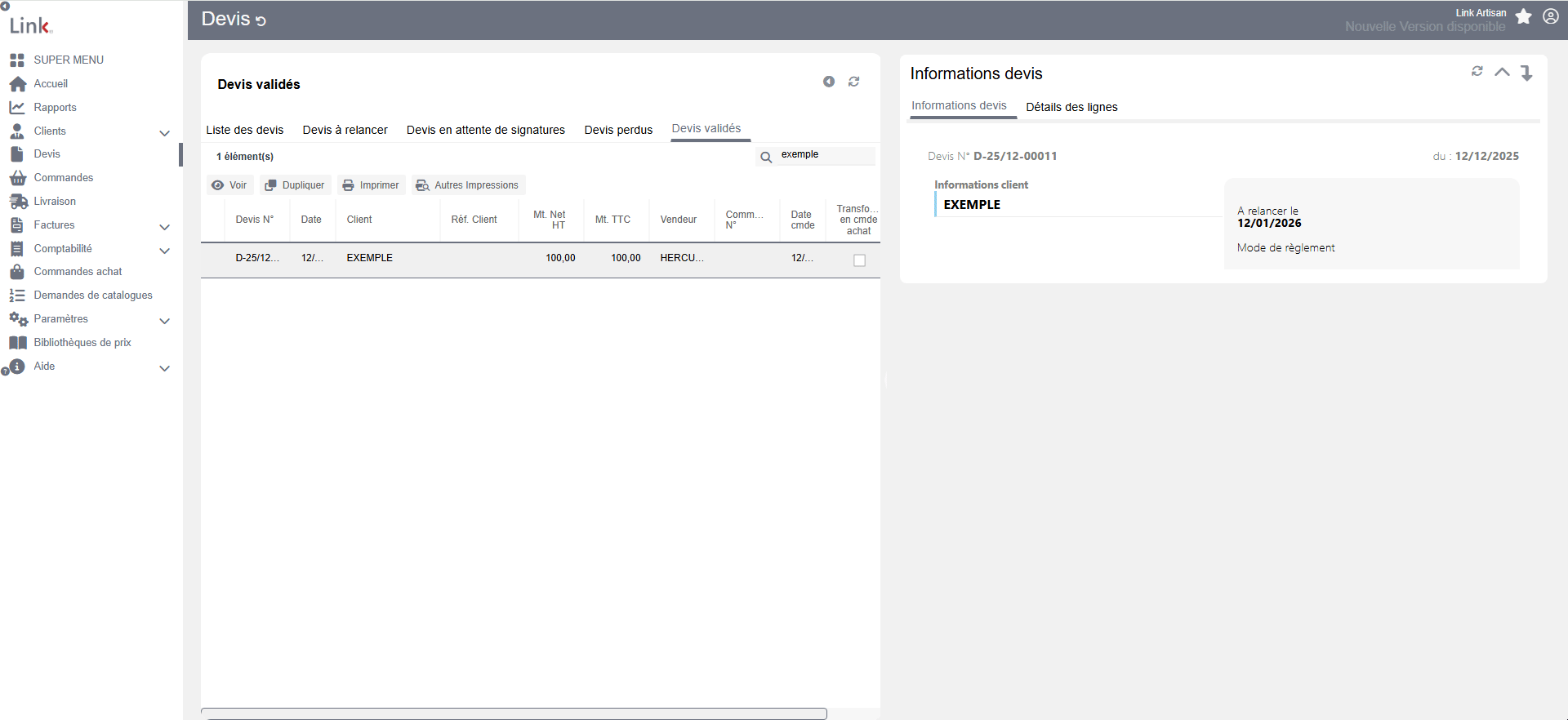The height and width of the screenshot is (720, 1568).
Task: Refresh the Devis validés list
Action: click(854, 82)
